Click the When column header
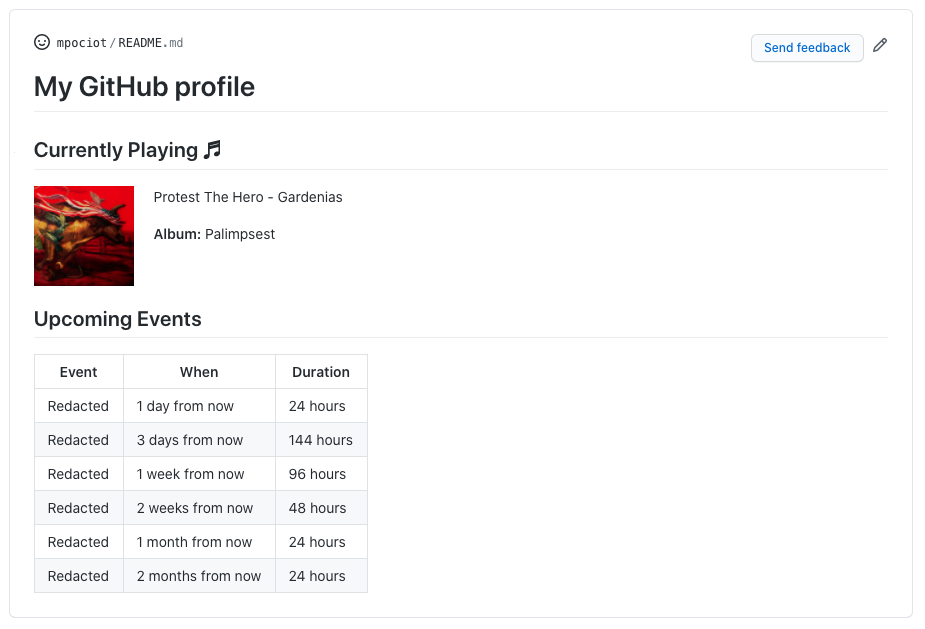This screenshot has width=925, height=629. click(x=199, y=372)
